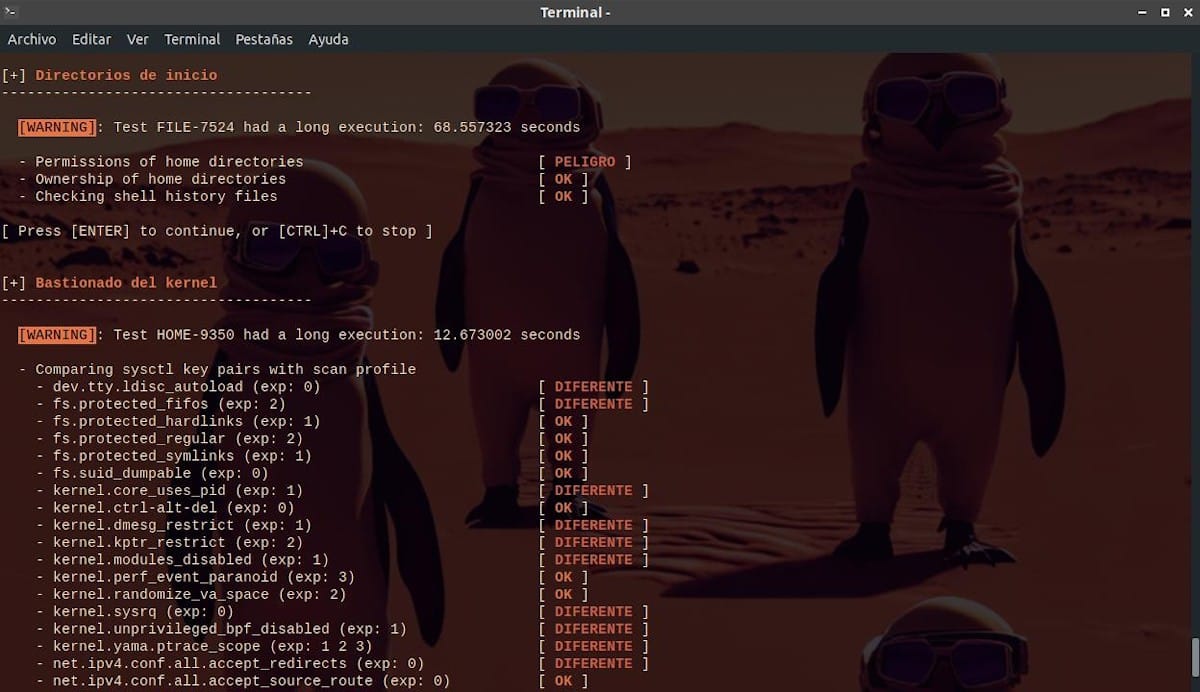This screenshot has width=1200, height=692.
Task: Close the Terminal window
Action: click(1185, 12)
